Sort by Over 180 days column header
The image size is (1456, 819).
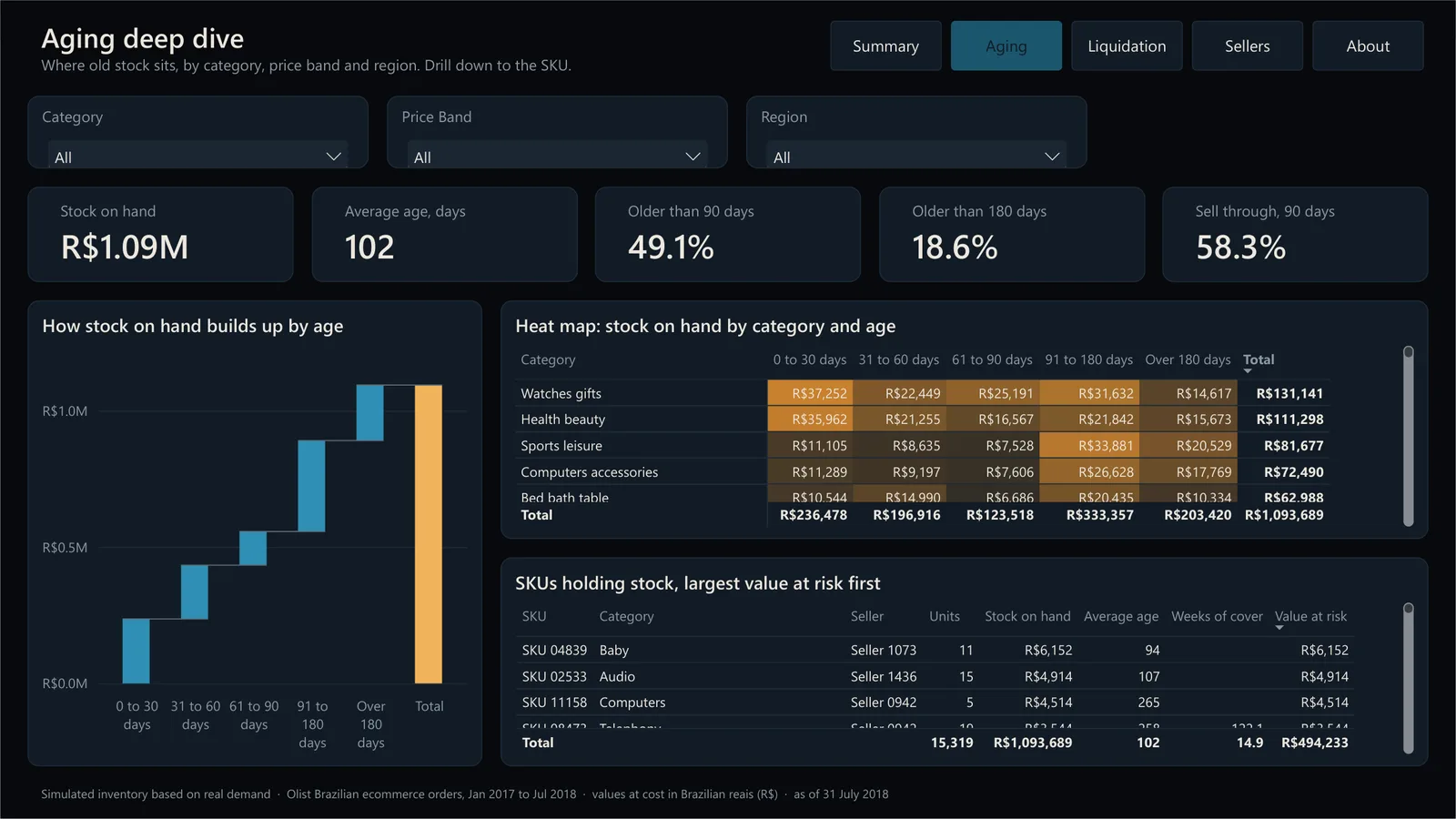(1188, 359)
